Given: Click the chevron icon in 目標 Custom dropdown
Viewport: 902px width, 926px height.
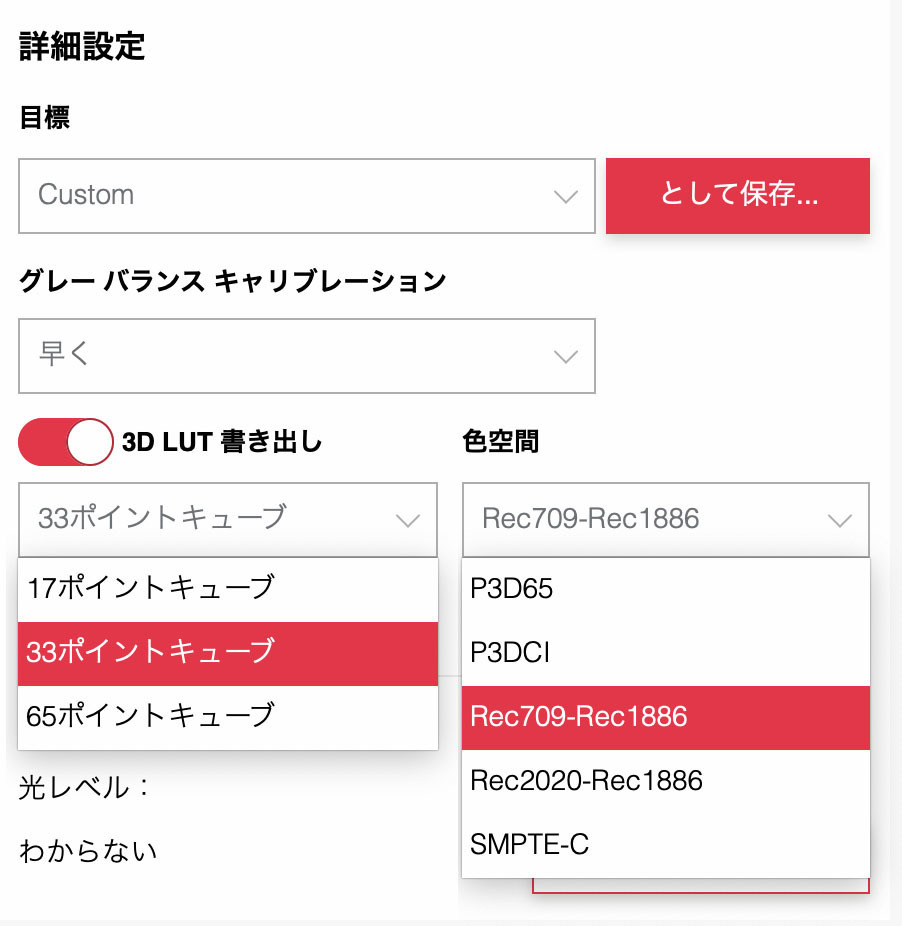Looking at the screenshot, I should pos(566,196).
